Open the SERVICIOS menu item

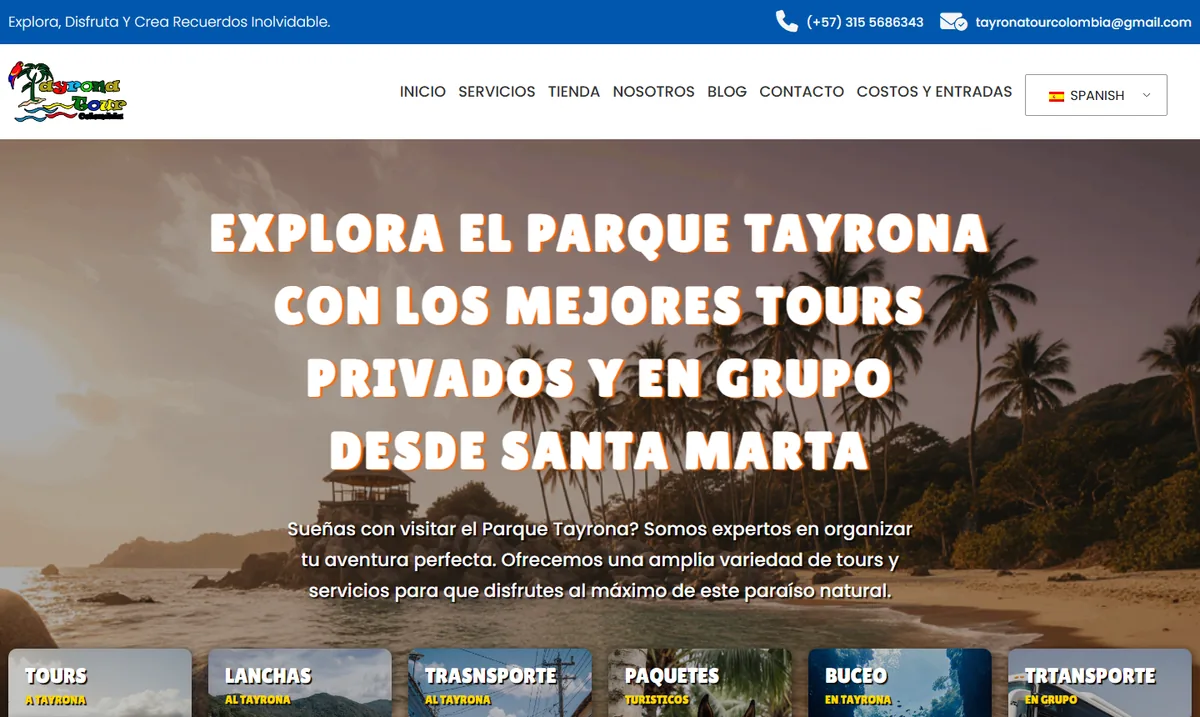click(x=497, y=91)
